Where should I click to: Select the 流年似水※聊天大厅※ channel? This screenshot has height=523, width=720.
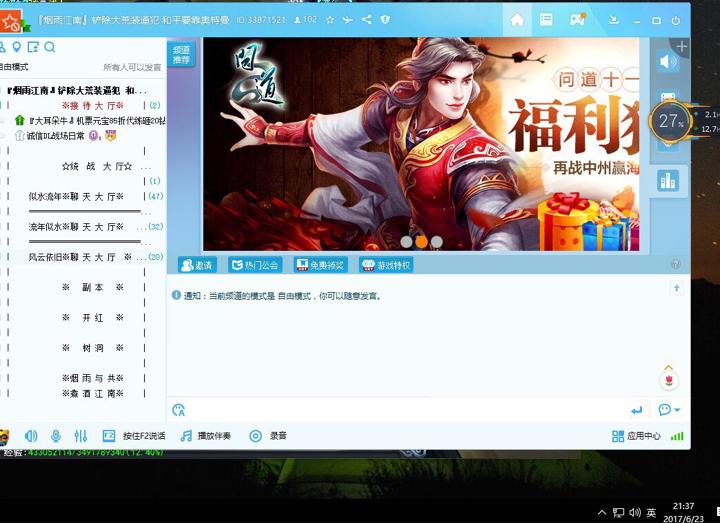(76, 226)
